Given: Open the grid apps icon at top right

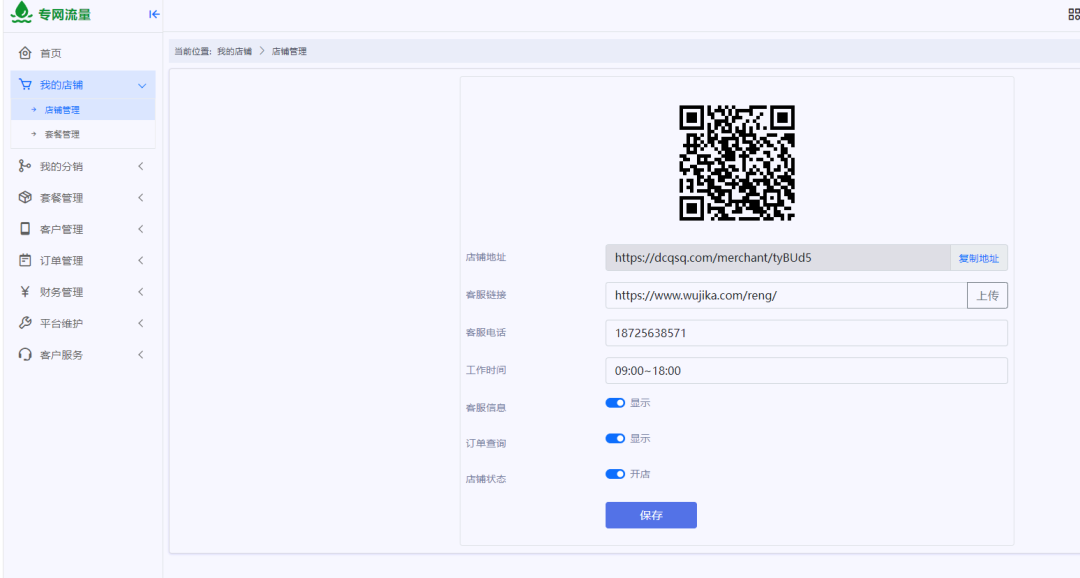Looking at the screenshot, I should coord(1074,14).
